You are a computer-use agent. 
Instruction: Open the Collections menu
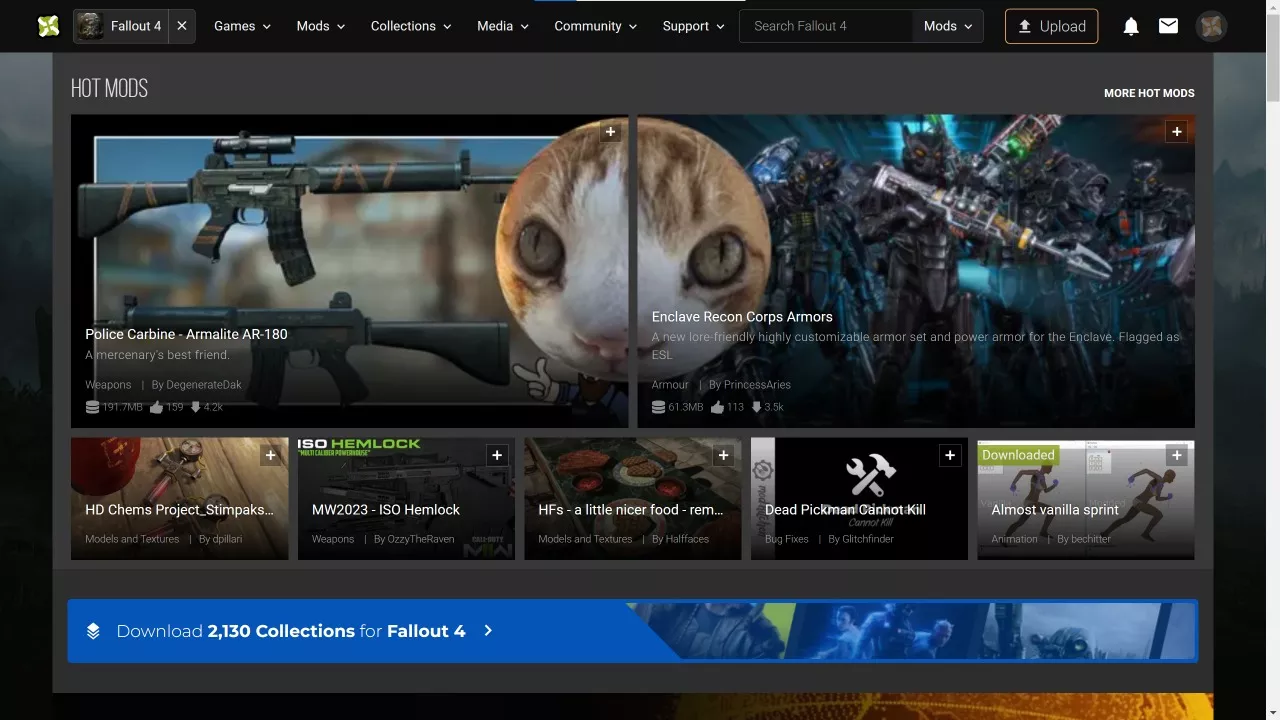[x=411, y=26]
